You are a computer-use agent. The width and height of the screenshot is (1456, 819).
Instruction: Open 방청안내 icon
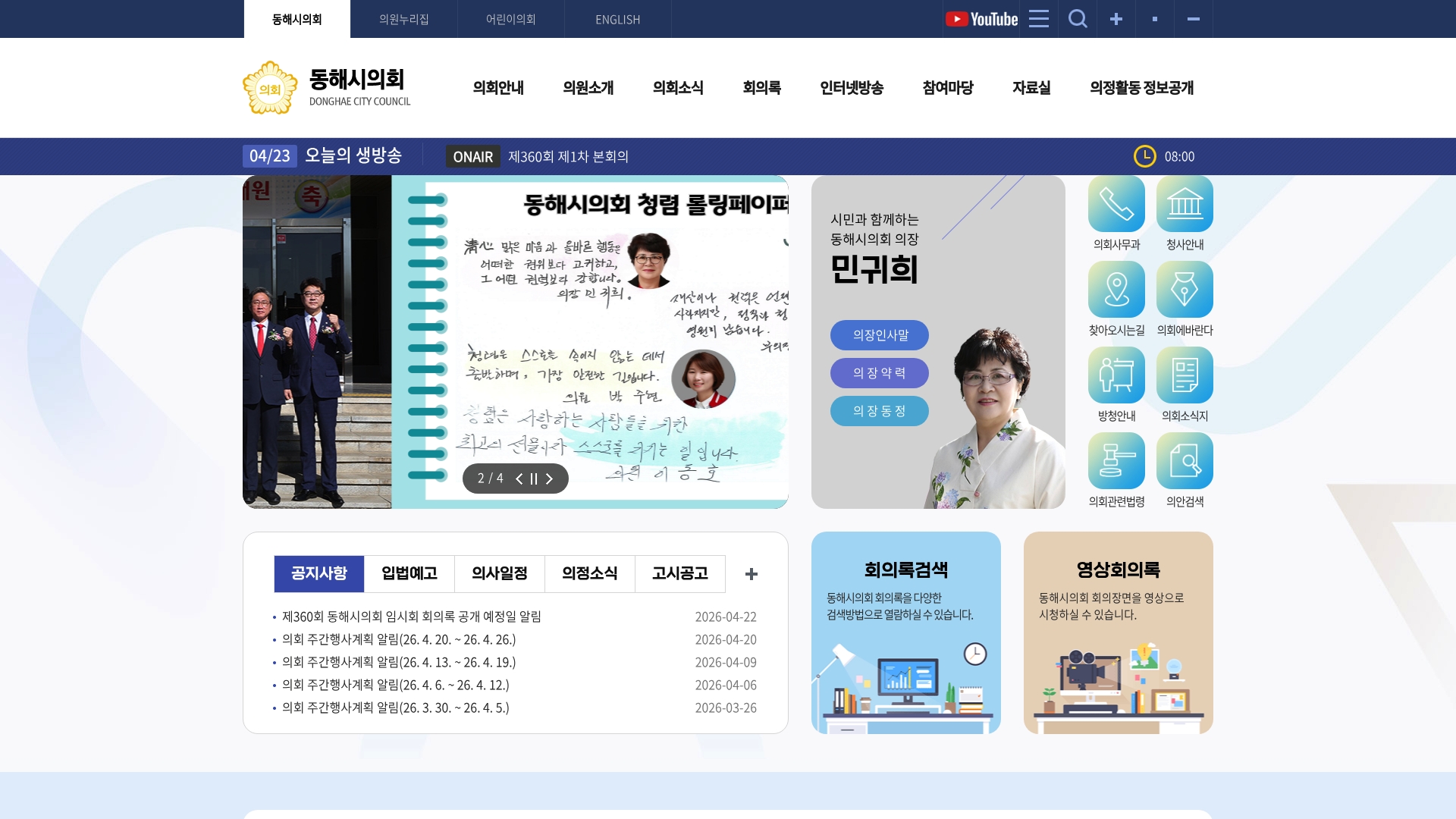pyautogui.click(x=1116, y=375)
